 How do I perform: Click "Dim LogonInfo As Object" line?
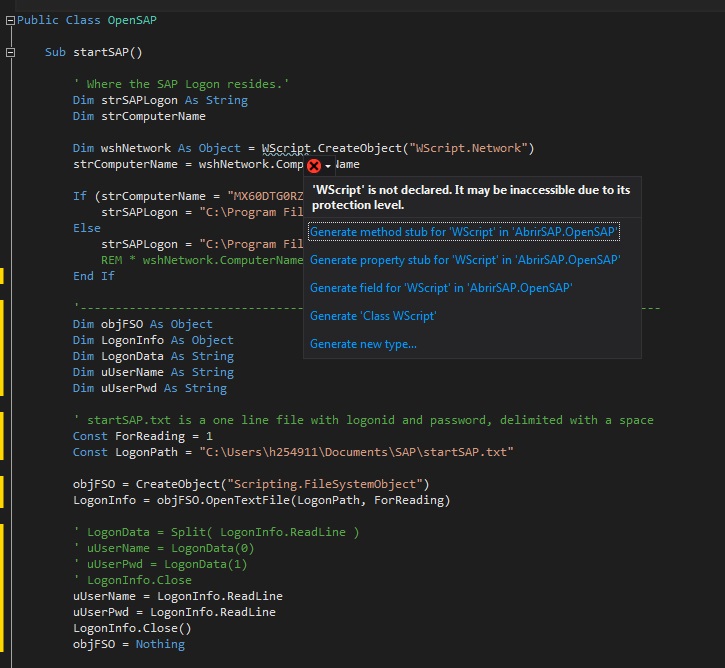click(153, 340)
